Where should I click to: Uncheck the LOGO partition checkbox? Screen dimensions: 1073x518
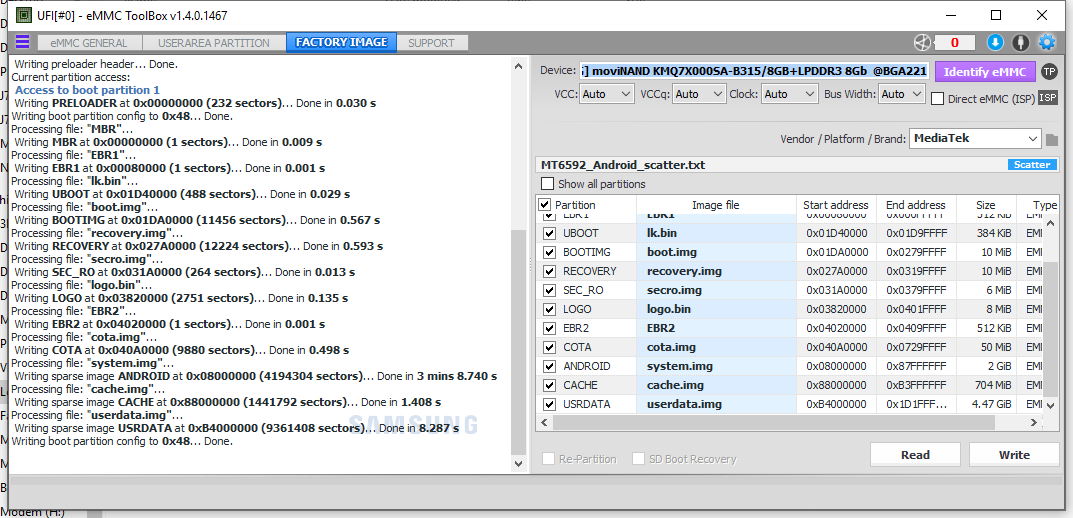click(549, 309)
